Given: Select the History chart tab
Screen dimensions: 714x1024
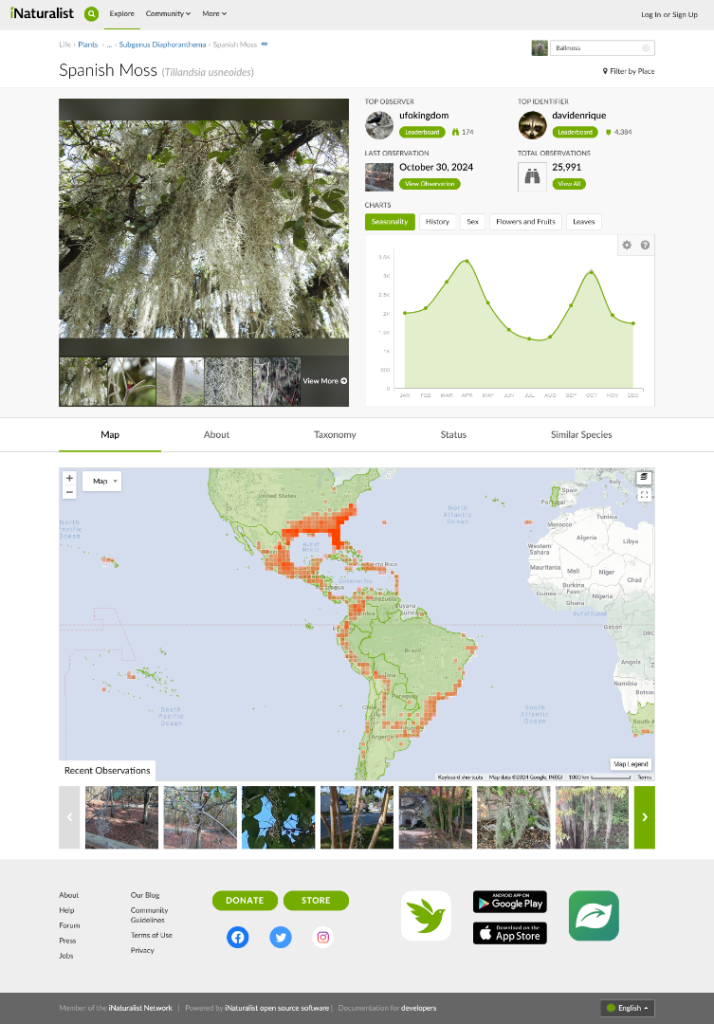Looking at the screenshot, I should pyautogui.click(x=437, y=222).
